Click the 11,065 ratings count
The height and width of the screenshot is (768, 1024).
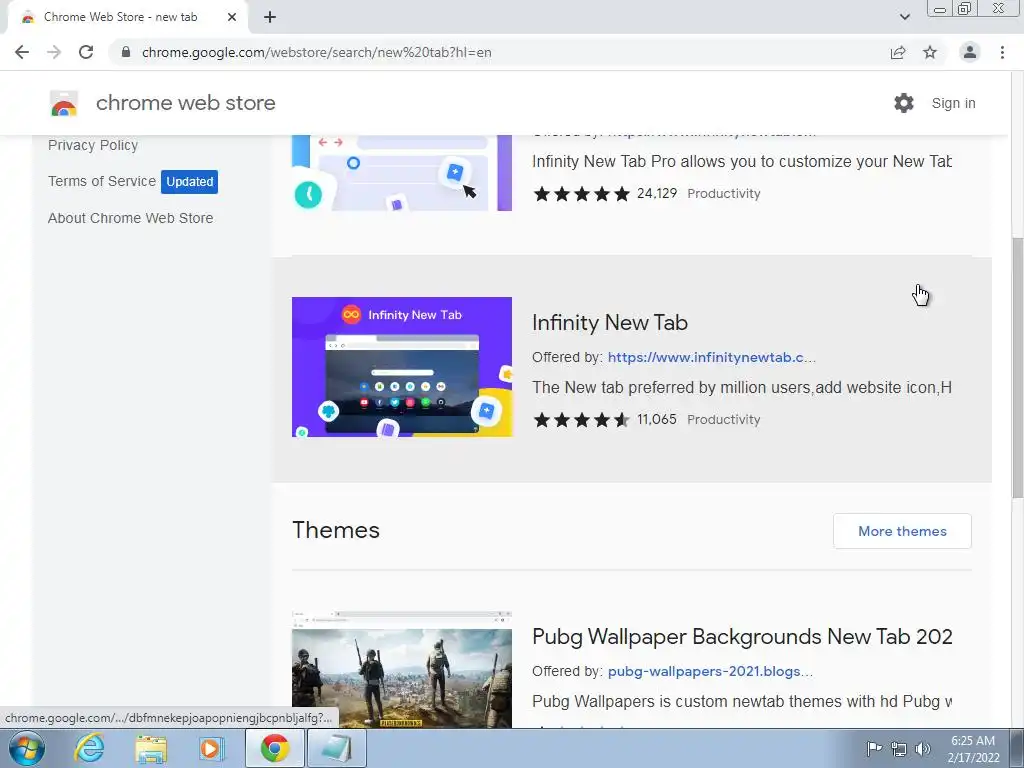(657, 419)
